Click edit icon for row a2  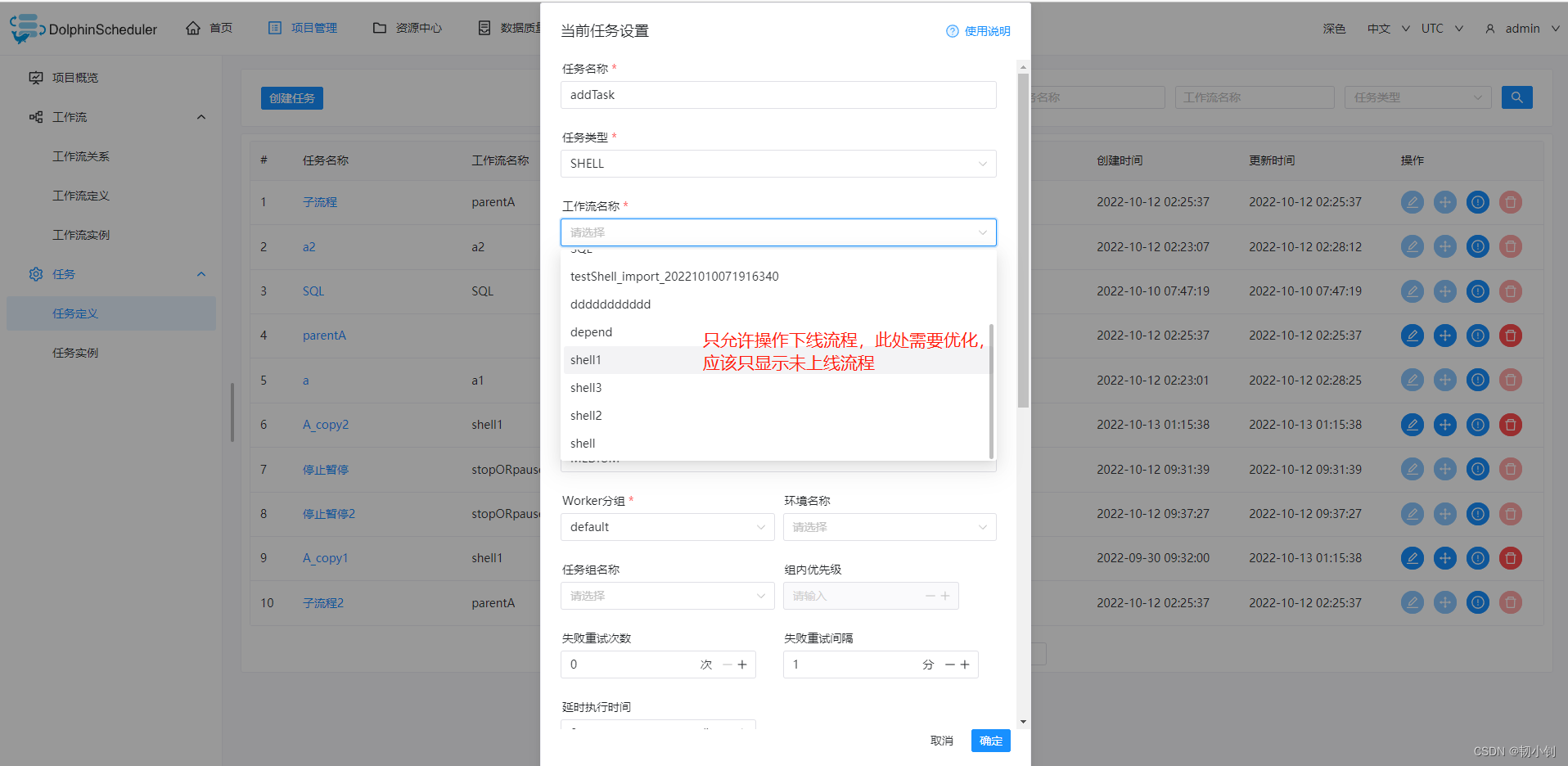(x=1412, y=246)
